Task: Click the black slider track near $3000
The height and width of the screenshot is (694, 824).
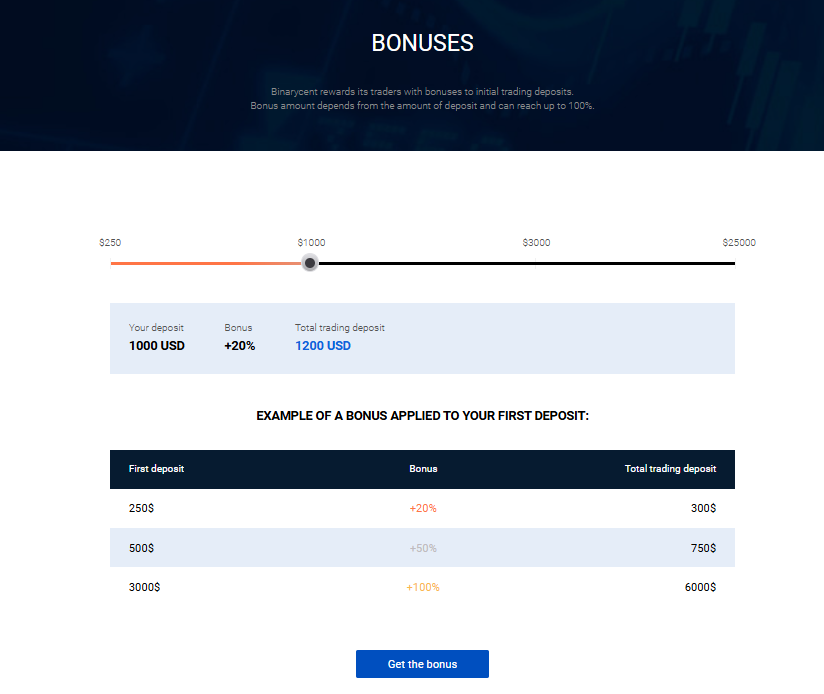Action: click(x=536, y=263)
